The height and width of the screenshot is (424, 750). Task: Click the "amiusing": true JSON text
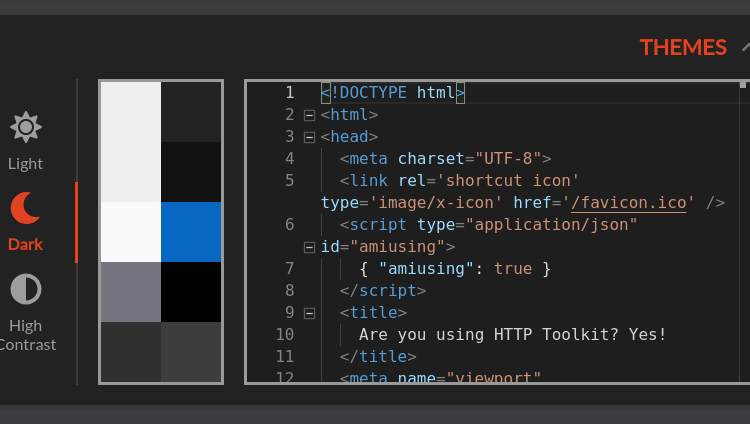tap(455, 268)
